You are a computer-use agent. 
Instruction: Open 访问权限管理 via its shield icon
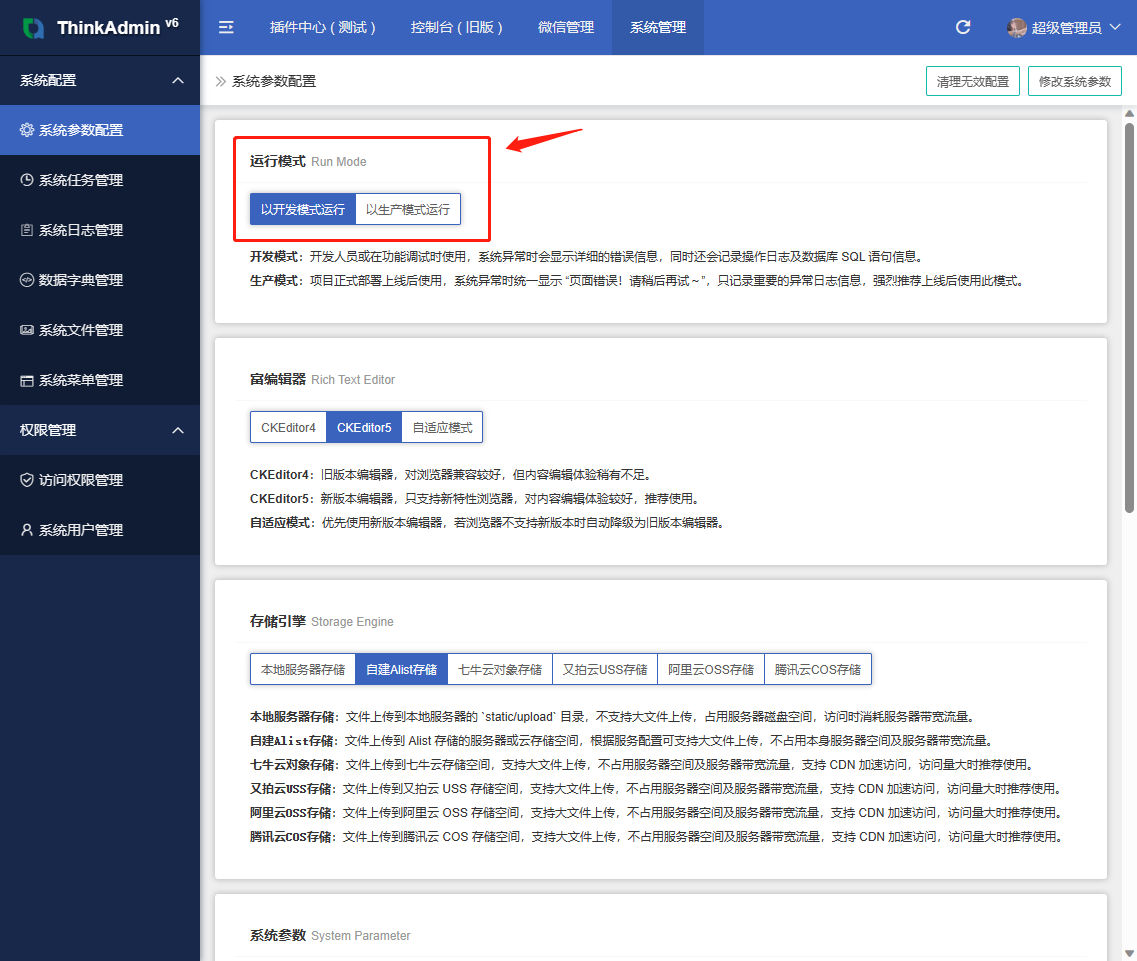(27, 480)
